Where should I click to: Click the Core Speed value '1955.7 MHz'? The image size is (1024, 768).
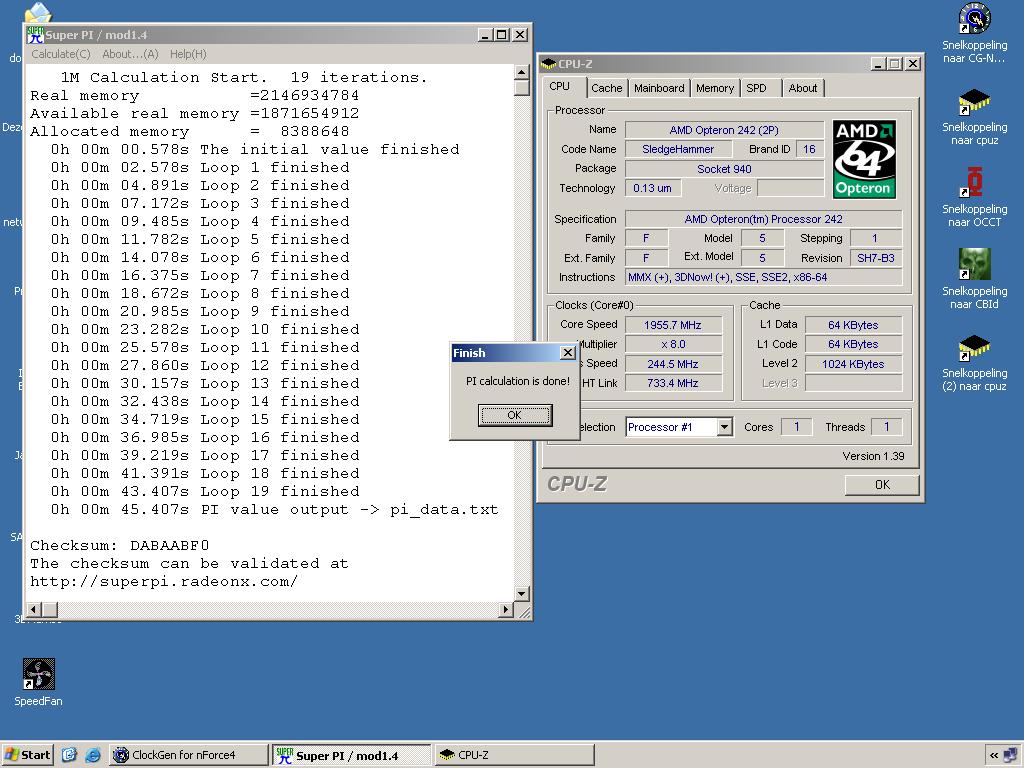(673, 325)
